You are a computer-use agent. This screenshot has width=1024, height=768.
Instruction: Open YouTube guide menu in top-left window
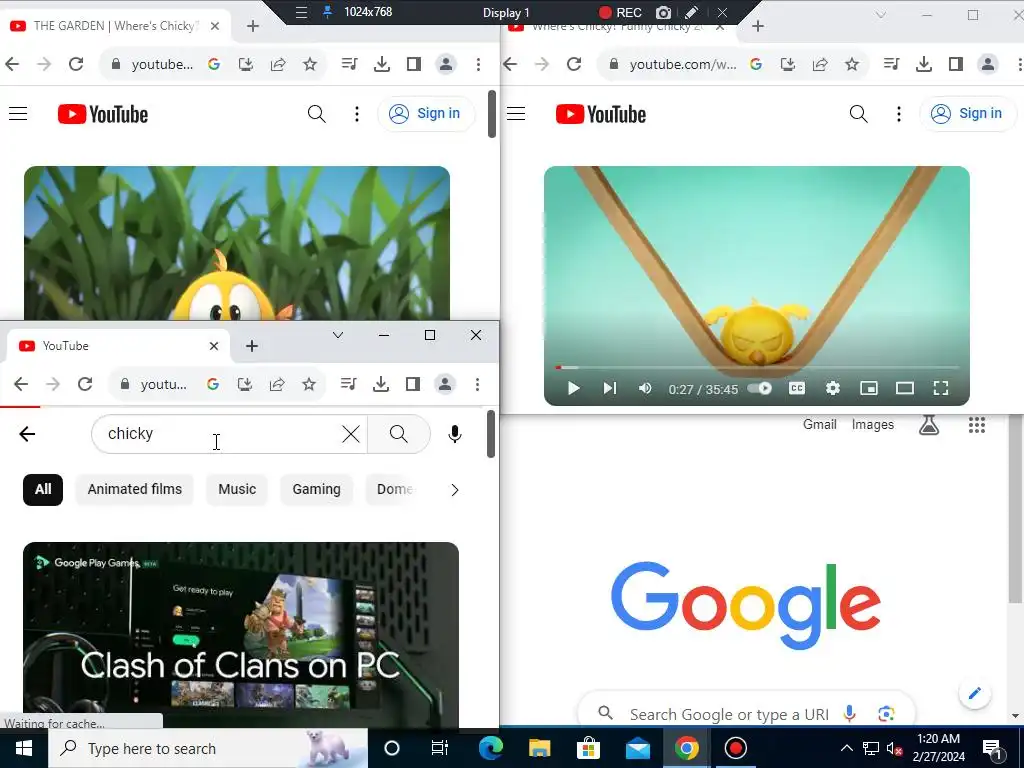pyautogui.click(x=18, y=114)
